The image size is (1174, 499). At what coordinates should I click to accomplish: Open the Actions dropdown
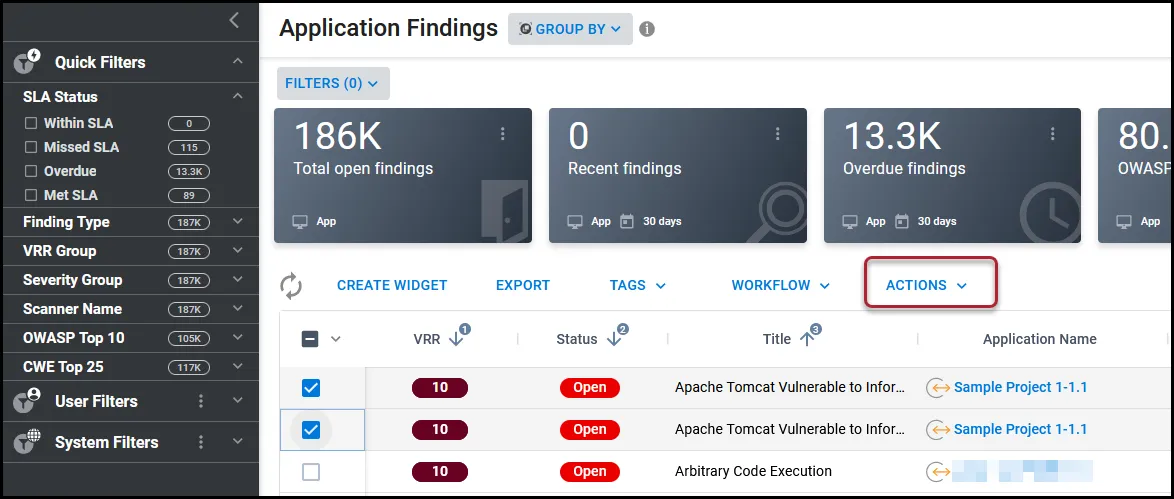pos(927,285)
